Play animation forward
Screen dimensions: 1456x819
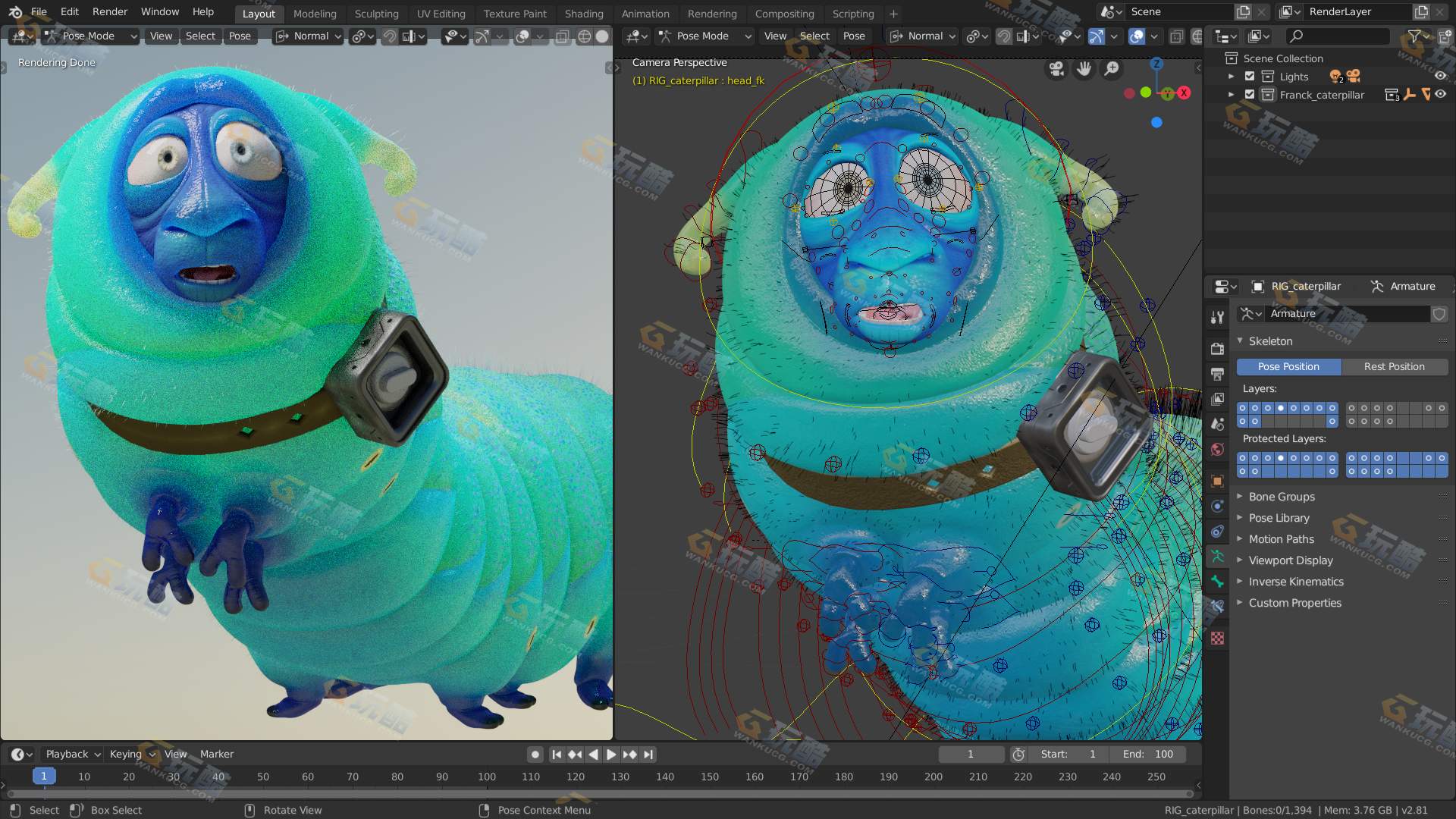tap(611, 755)
